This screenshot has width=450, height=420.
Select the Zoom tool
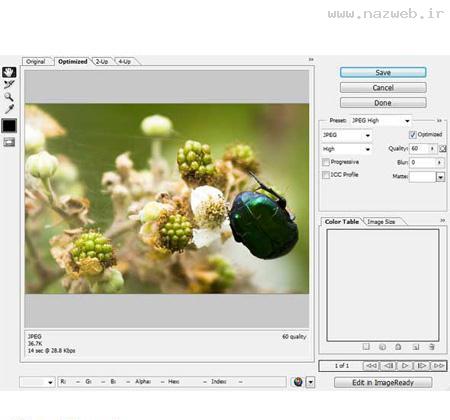click(9, 97)
